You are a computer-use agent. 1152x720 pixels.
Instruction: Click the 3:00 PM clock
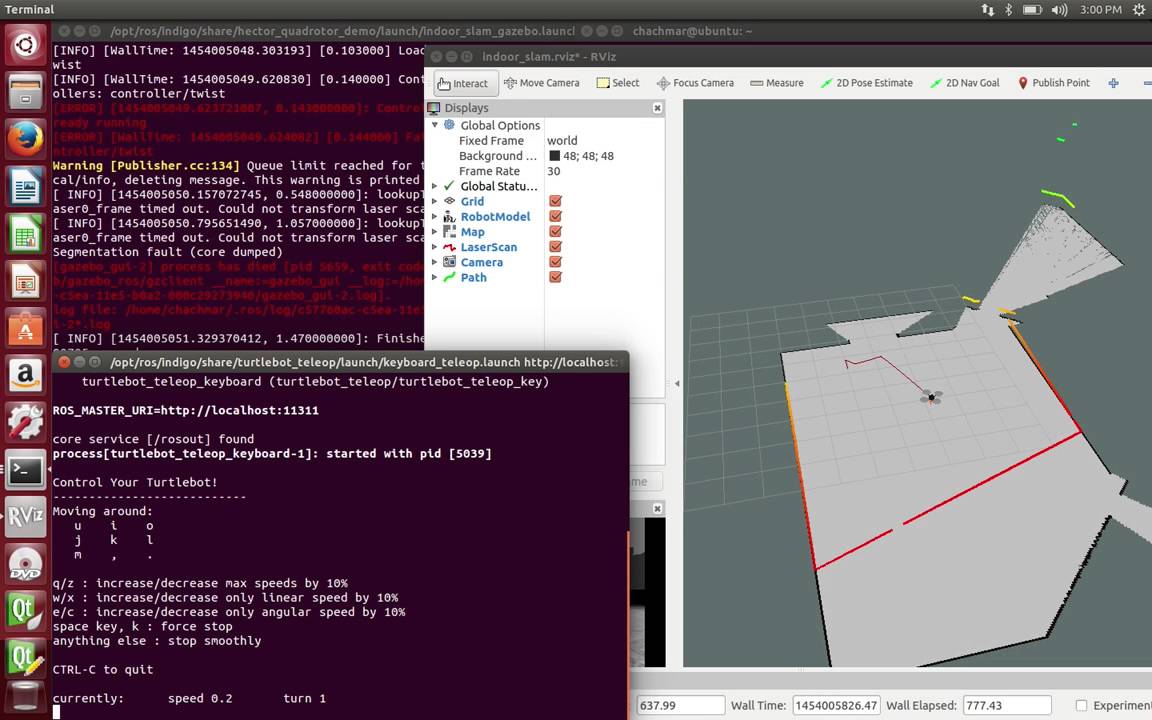coord(1101,10)
